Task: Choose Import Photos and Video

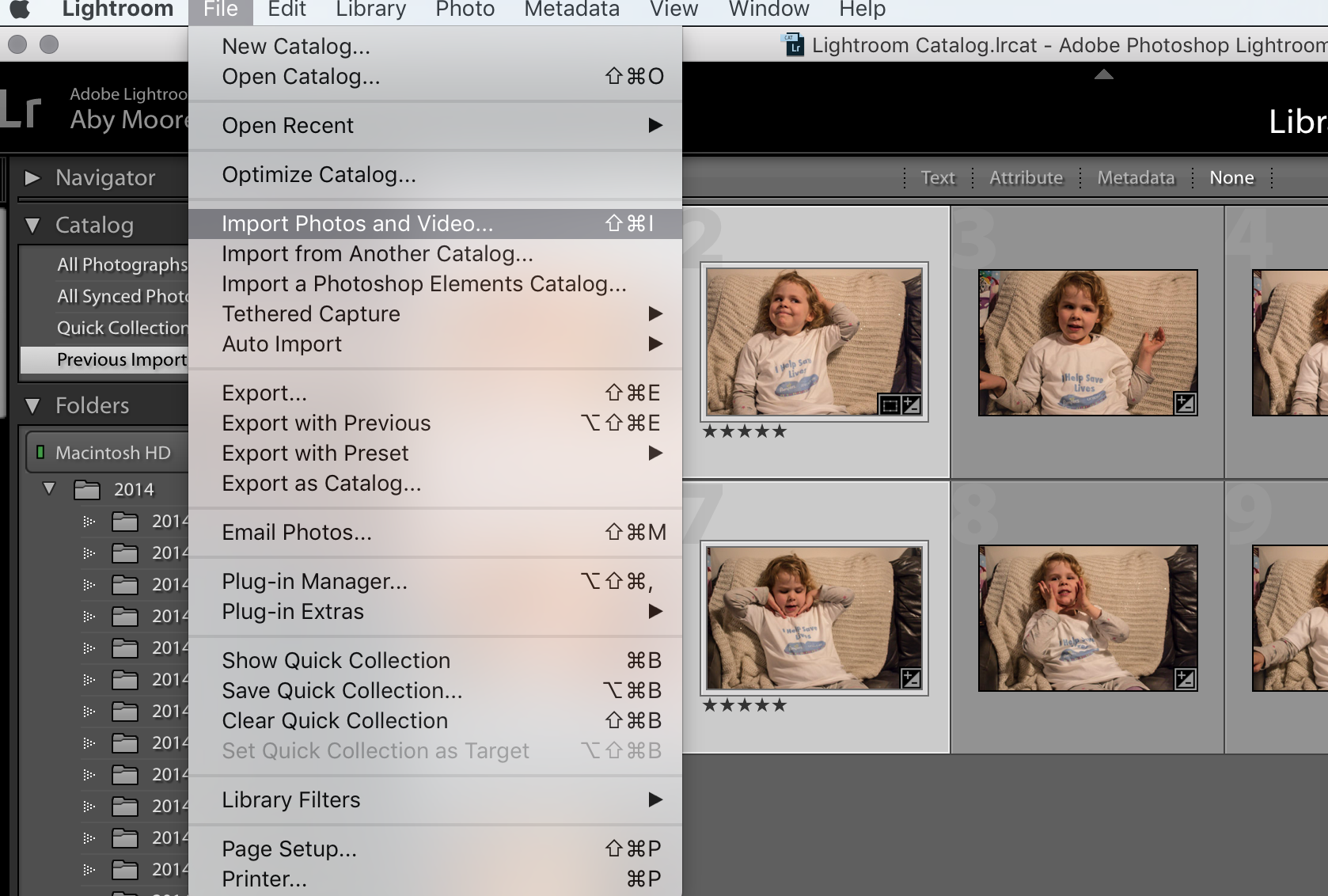Action: click(x=435, y=224)
